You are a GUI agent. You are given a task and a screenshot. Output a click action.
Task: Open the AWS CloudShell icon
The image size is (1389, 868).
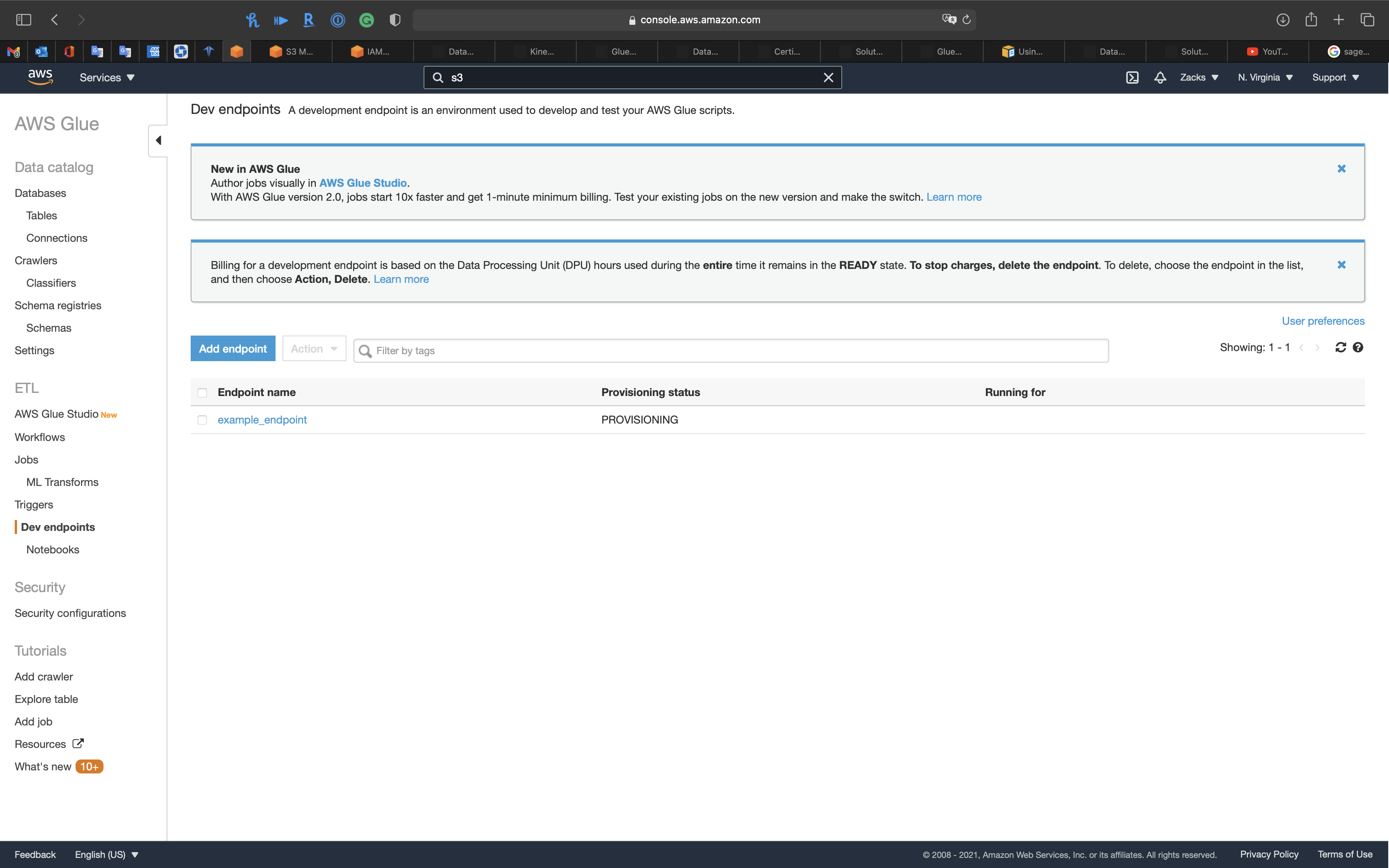(1132, 77)
